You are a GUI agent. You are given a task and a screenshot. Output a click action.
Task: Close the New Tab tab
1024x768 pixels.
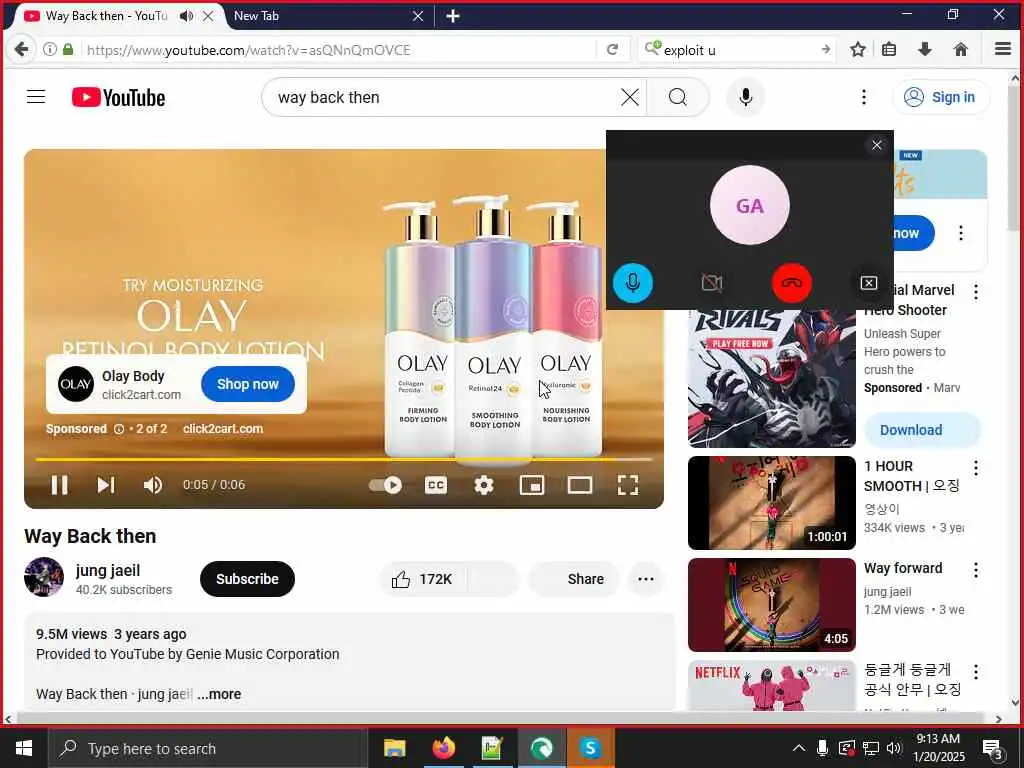click(418, 16)
